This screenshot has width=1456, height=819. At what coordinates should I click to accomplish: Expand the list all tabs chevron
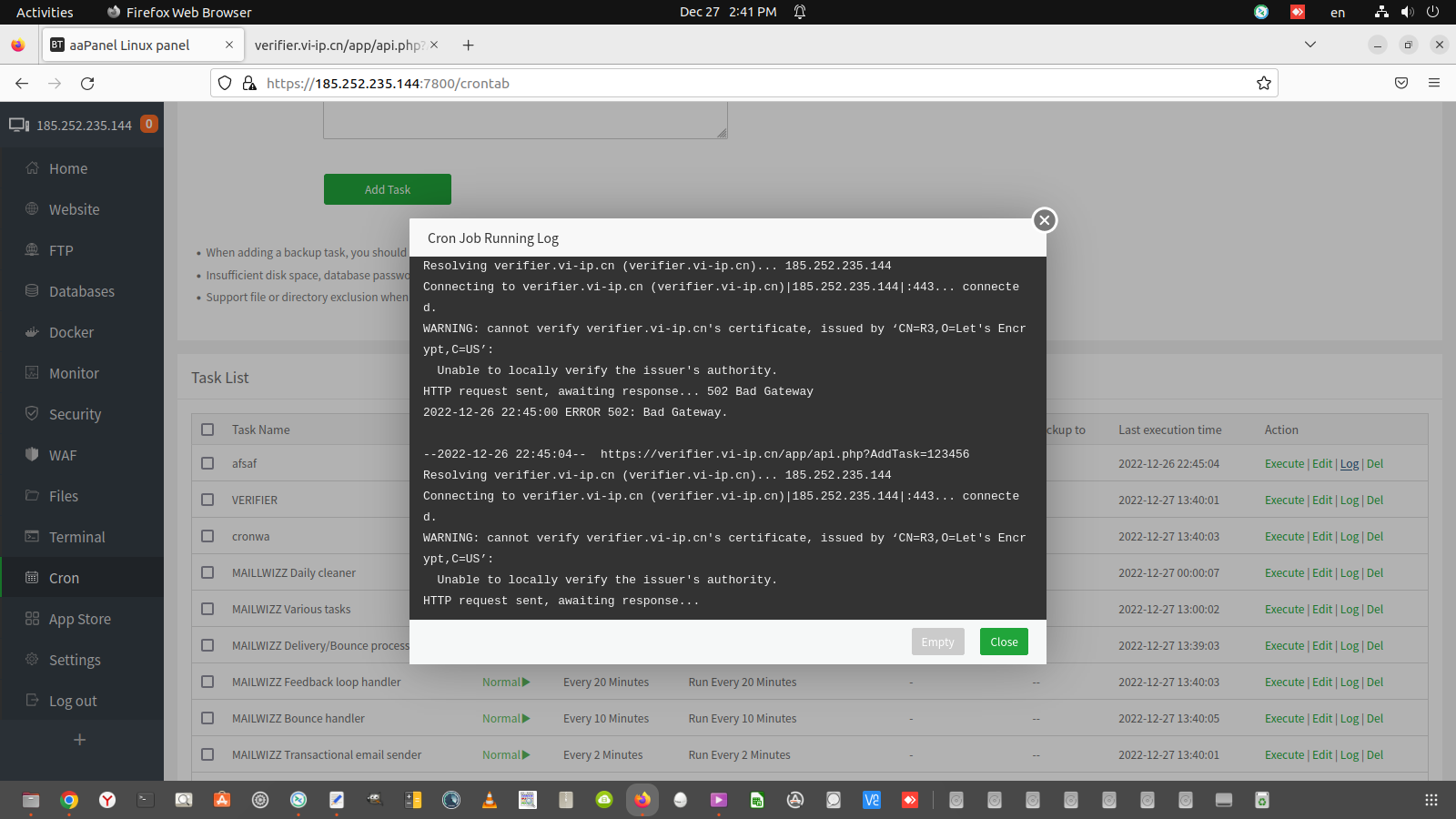[1310, 45]
